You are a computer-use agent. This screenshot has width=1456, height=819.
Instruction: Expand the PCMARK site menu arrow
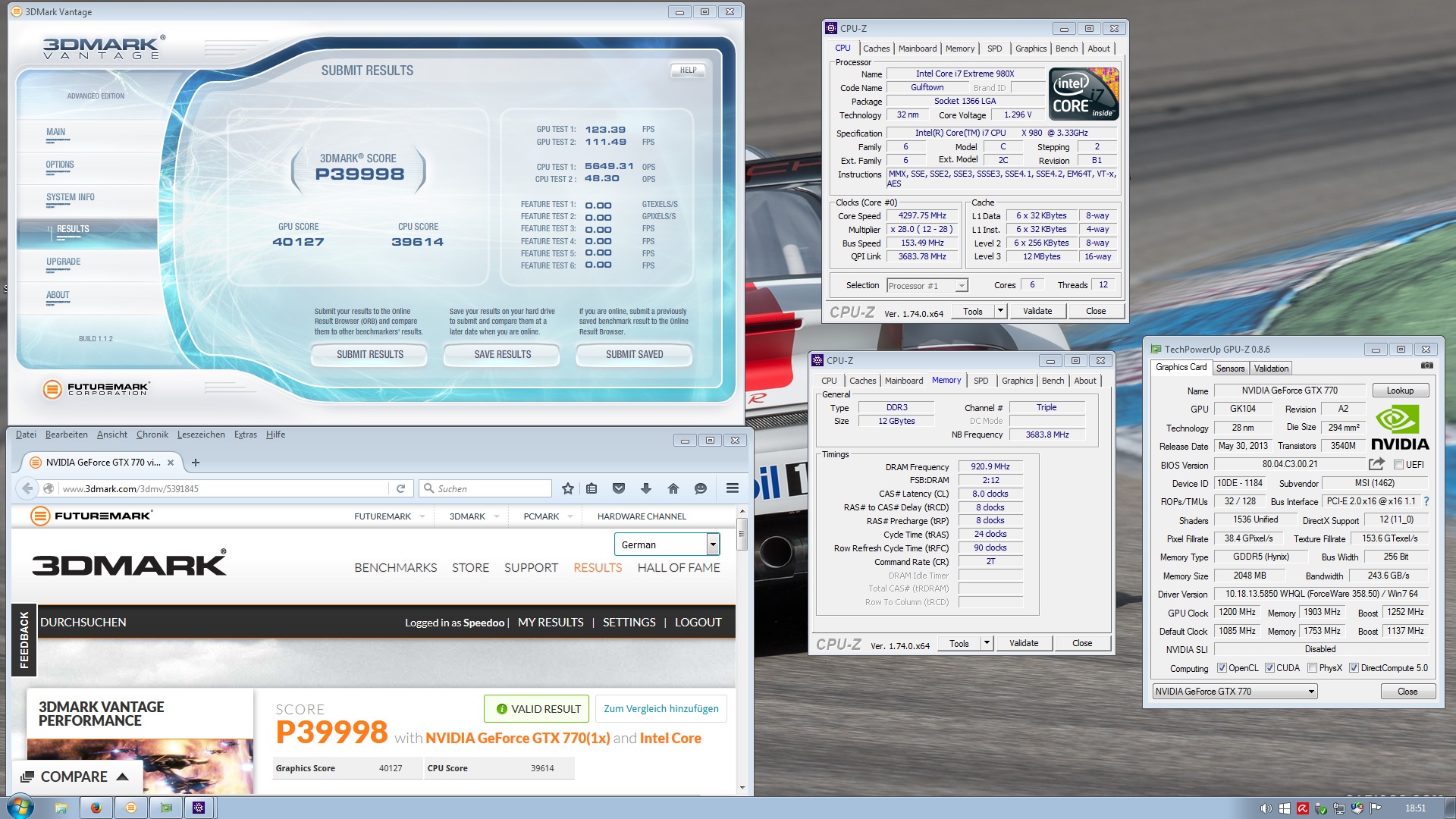570,516
